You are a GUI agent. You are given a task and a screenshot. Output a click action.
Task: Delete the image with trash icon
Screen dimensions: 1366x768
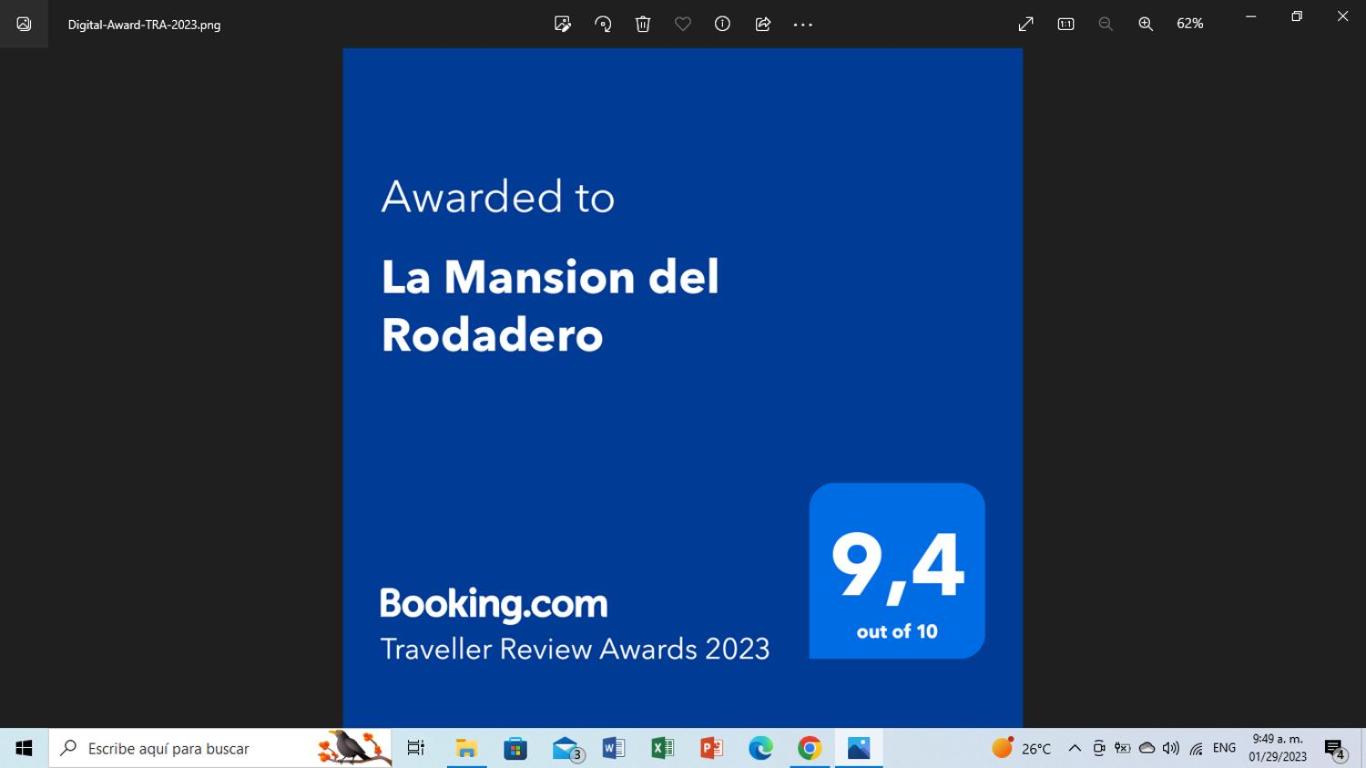point(643,24)
